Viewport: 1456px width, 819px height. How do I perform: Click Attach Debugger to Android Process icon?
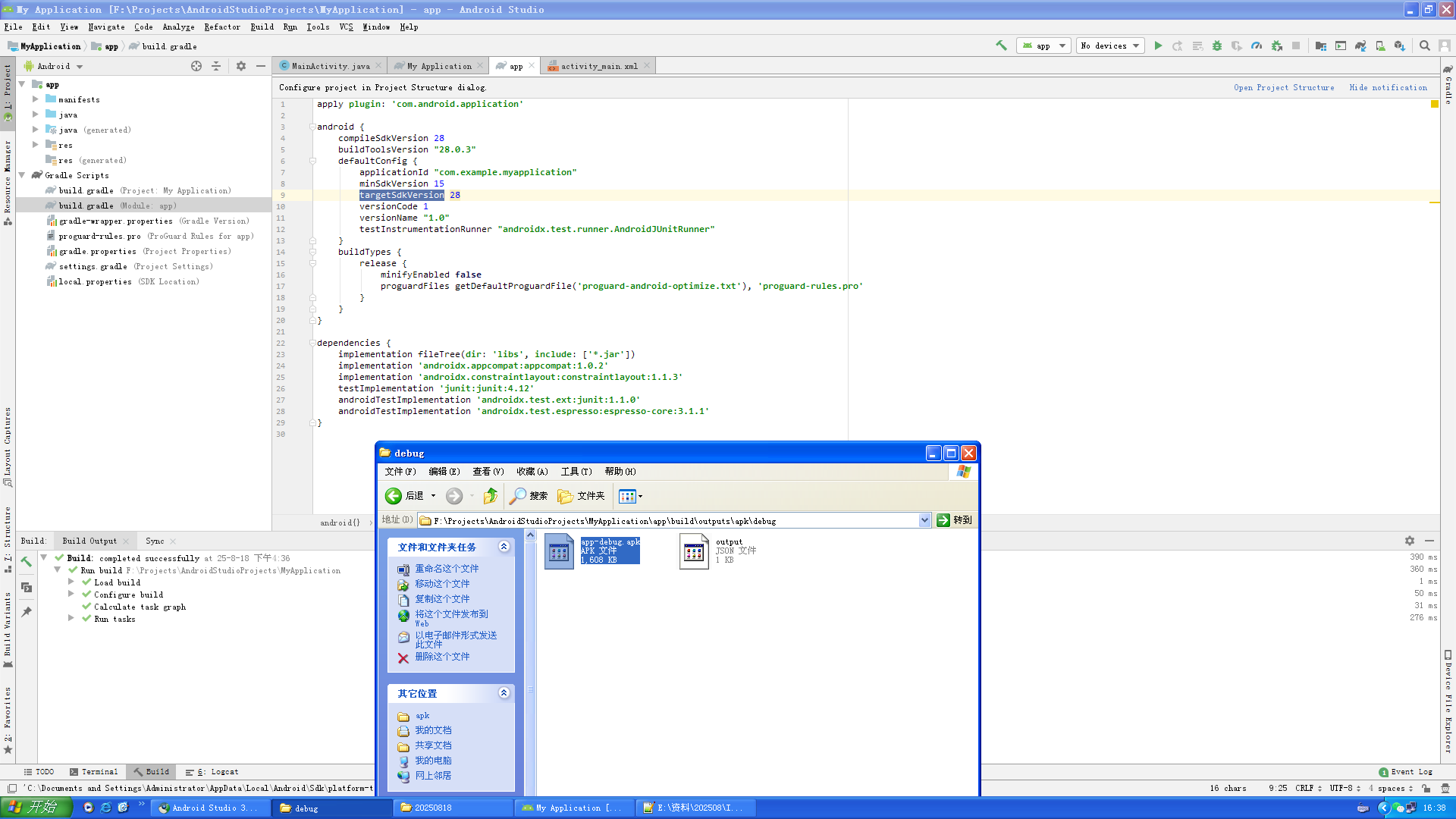click(1277, 45)
